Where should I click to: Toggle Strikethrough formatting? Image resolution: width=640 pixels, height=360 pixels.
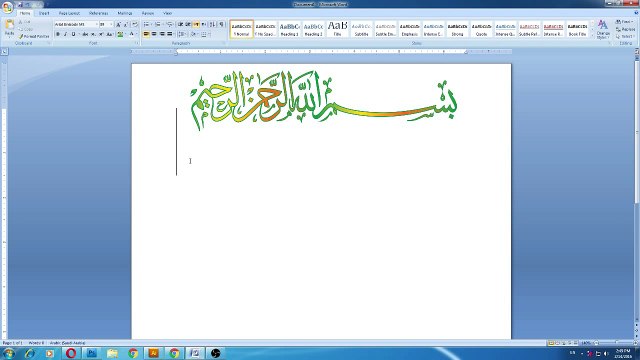pos(85,34)
